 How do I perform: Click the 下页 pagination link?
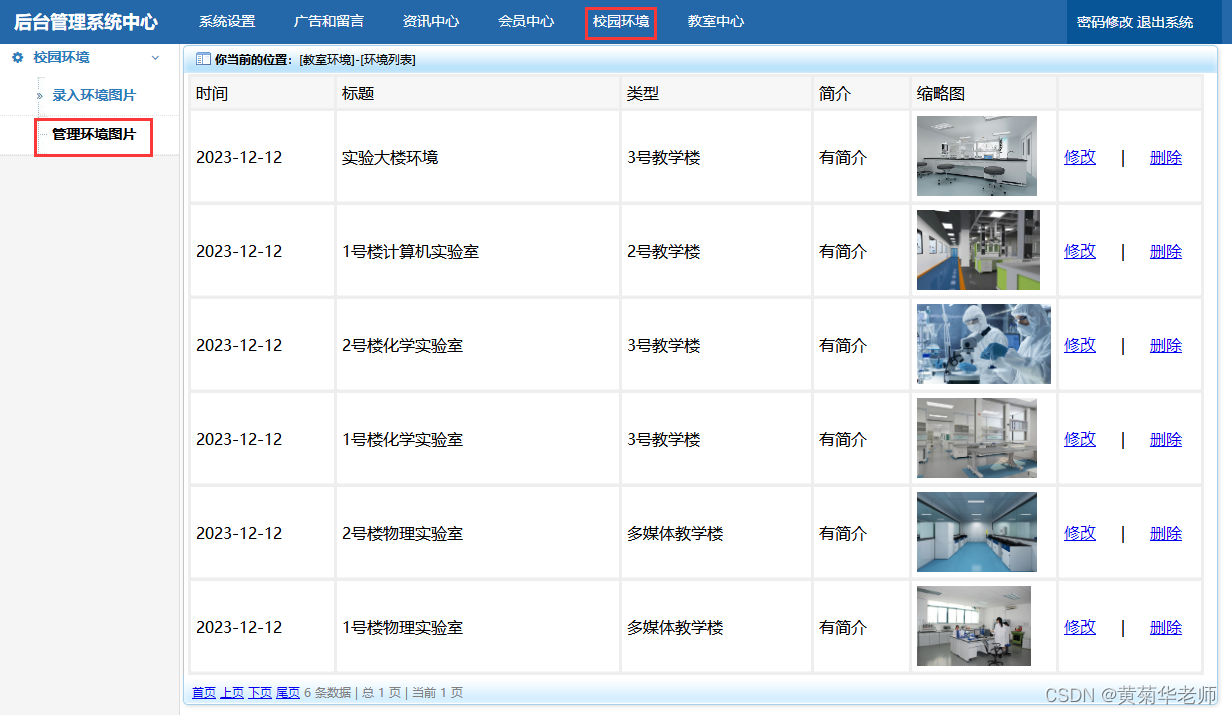[x=259, y=691]
